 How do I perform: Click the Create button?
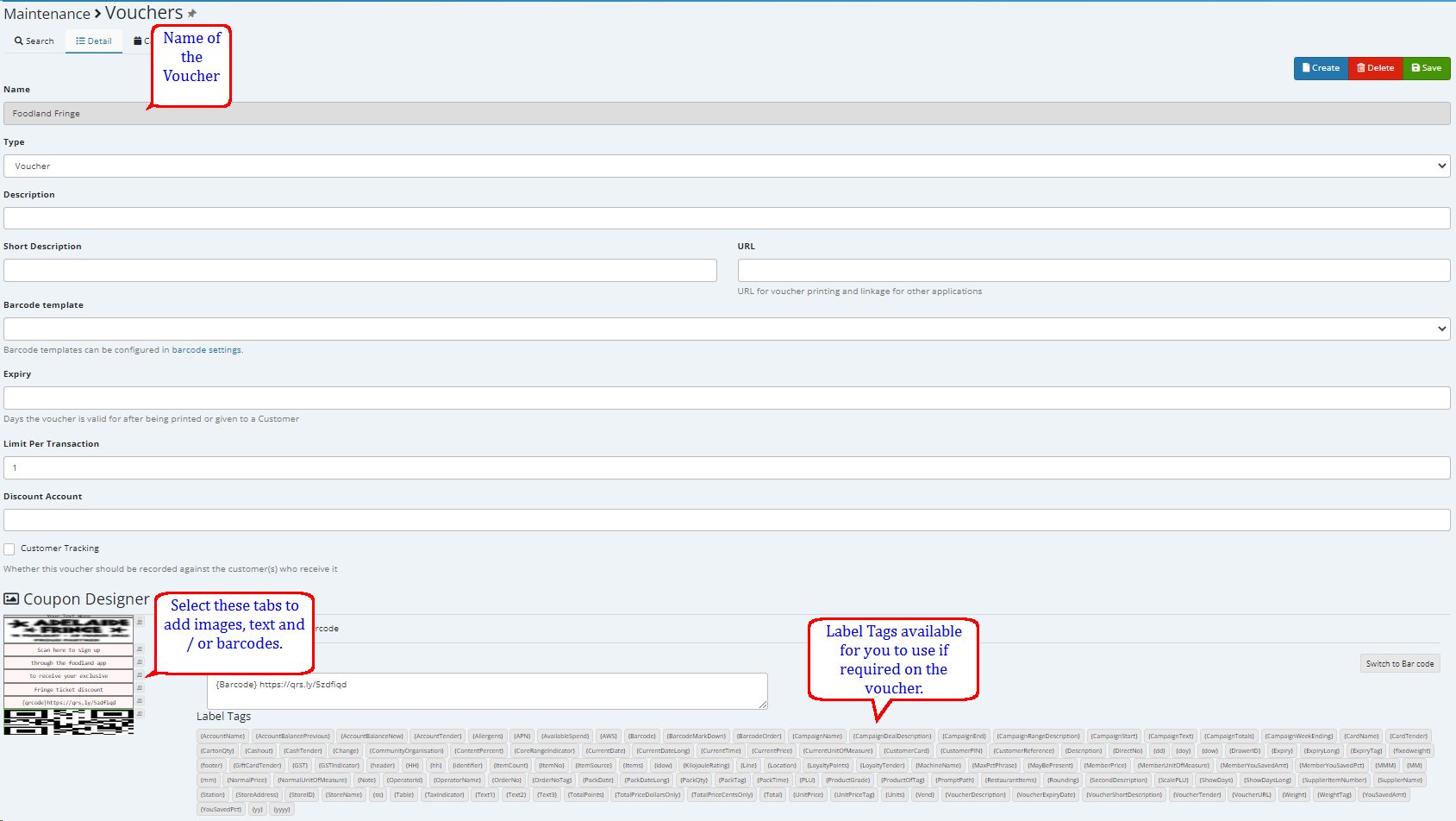click(1321, 68)
